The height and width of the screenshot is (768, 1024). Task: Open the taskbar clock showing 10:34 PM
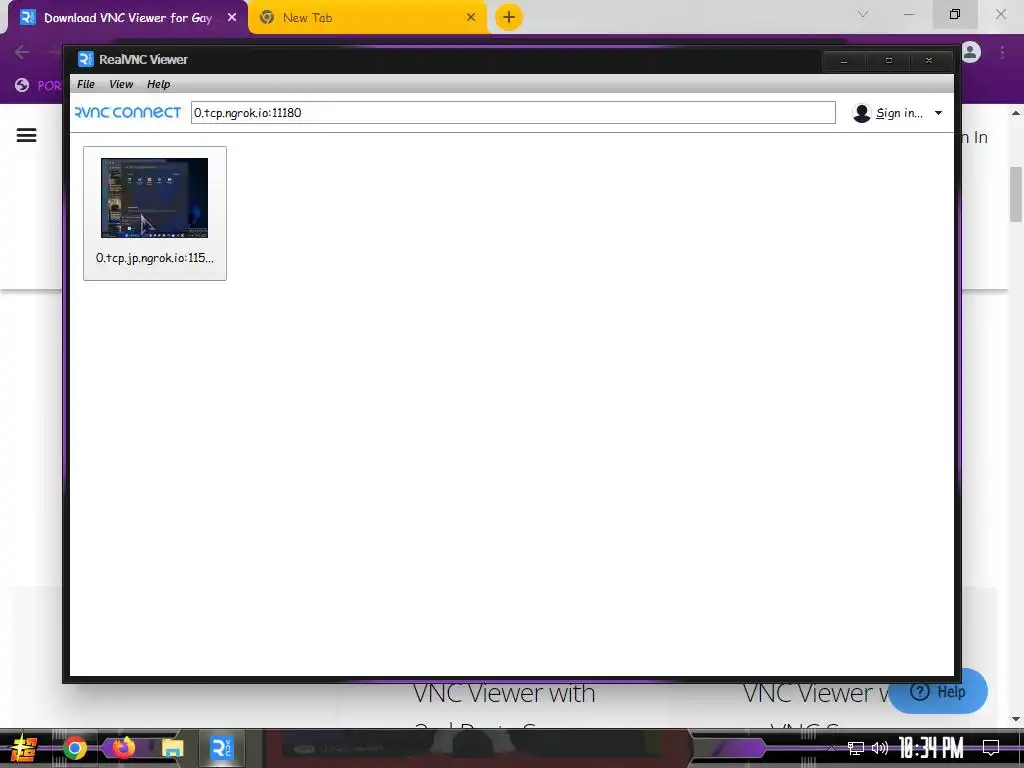click(x=931, y=748)
